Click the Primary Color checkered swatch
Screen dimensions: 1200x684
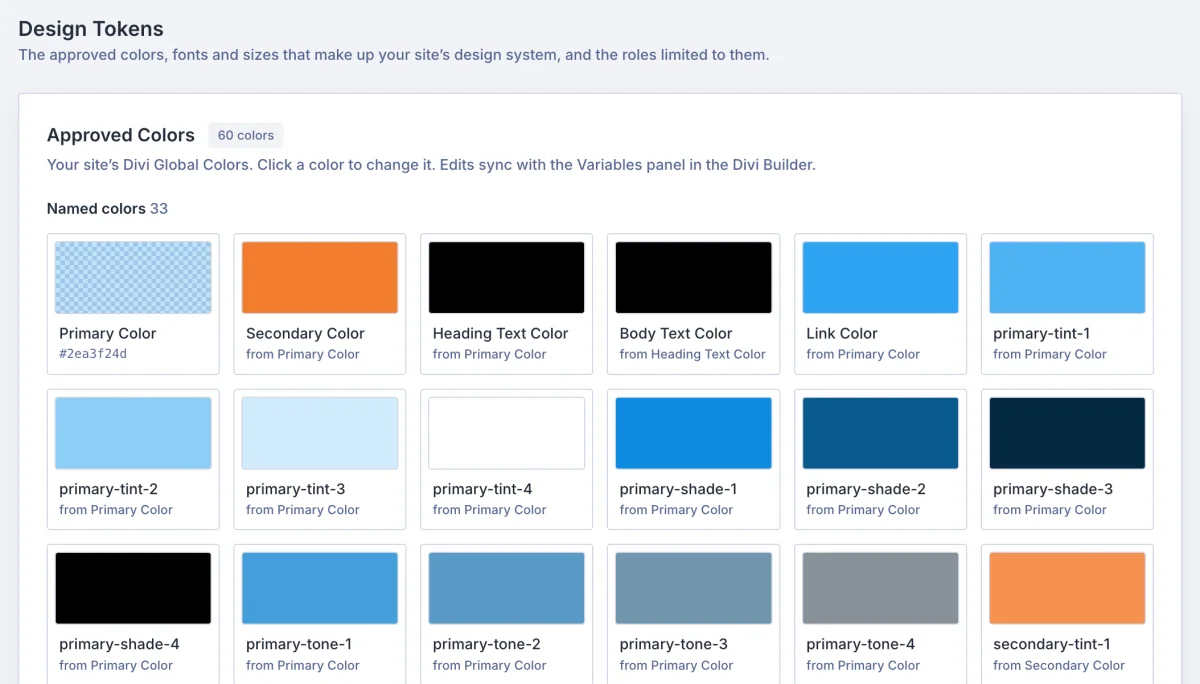(x=133, y=278)
